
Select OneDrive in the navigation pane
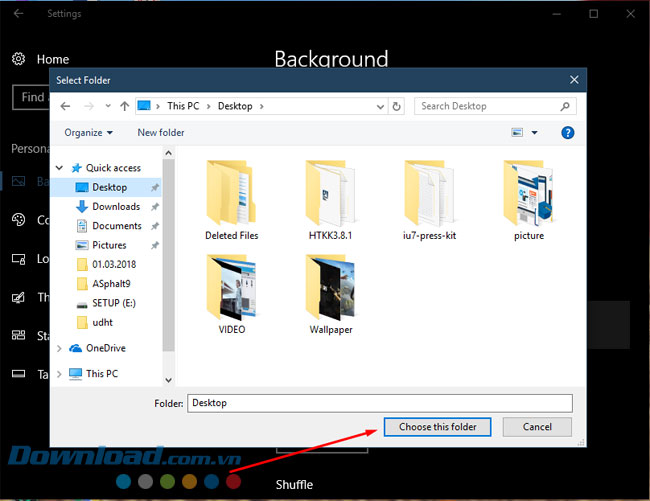[105, 348]
